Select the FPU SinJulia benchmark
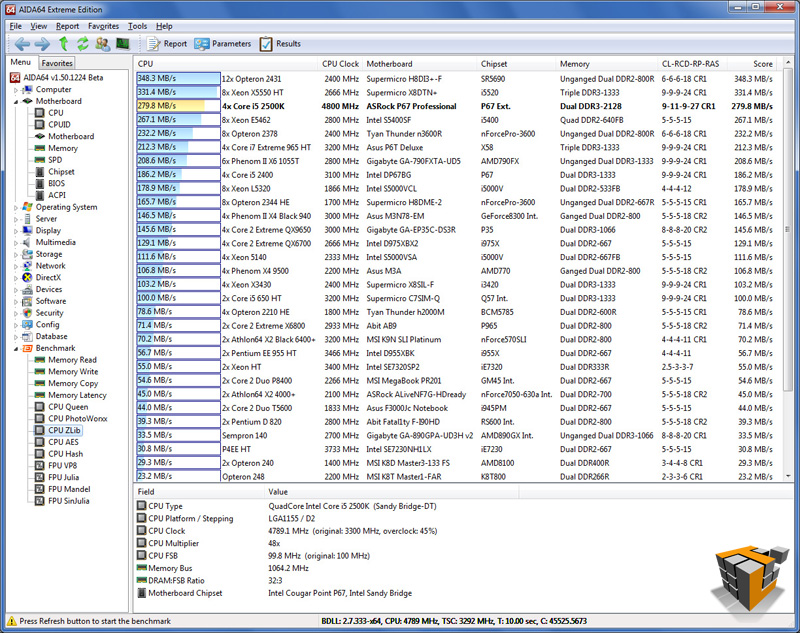 tap(68, 500)
